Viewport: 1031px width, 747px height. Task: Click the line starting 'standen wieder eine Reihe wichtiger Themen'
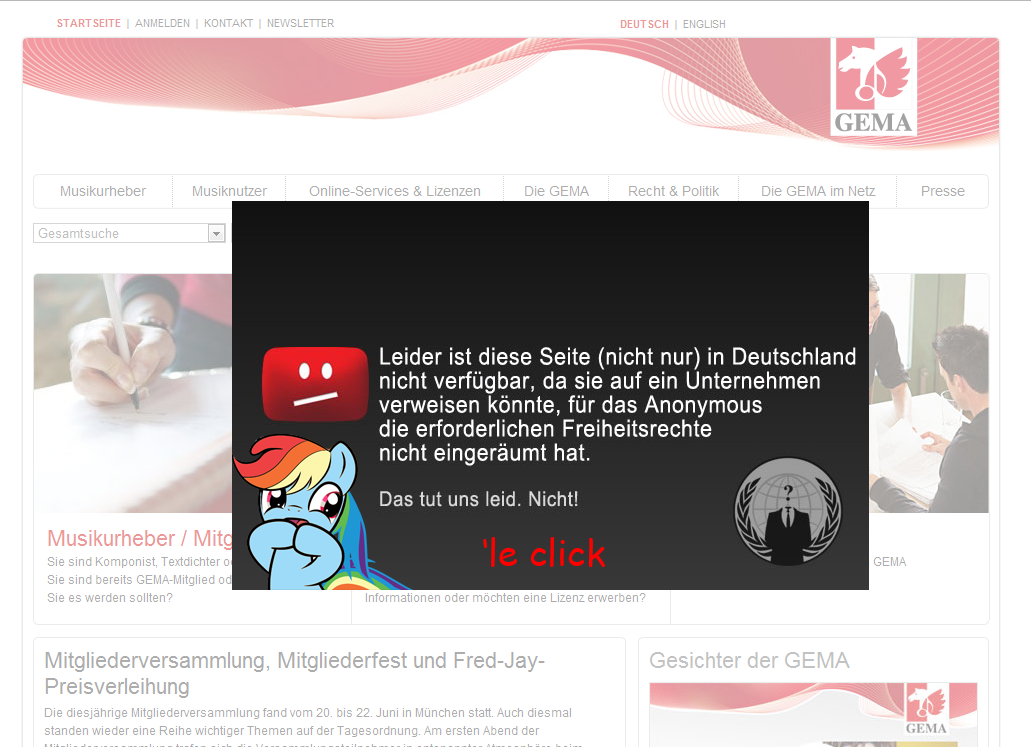[x=291, y=731]
